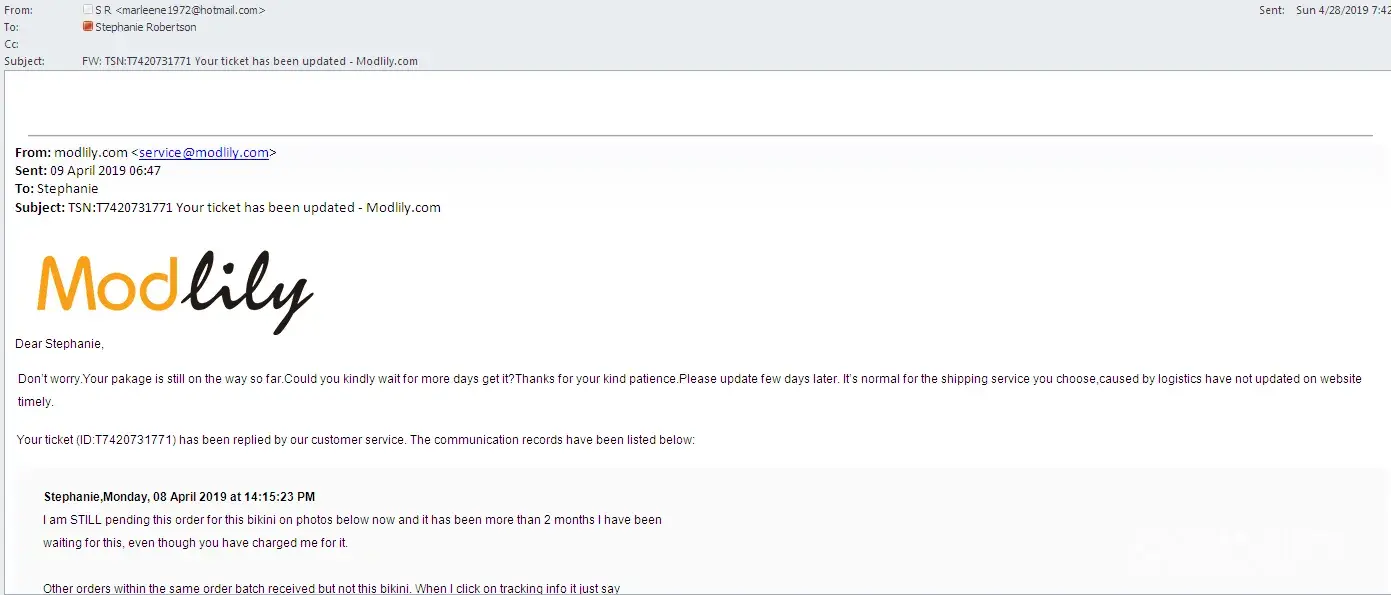Viewport: 1391px width, 595px height.
Task: Click the FW: TSN subject line in header
Action: click(x=250, y=61)
